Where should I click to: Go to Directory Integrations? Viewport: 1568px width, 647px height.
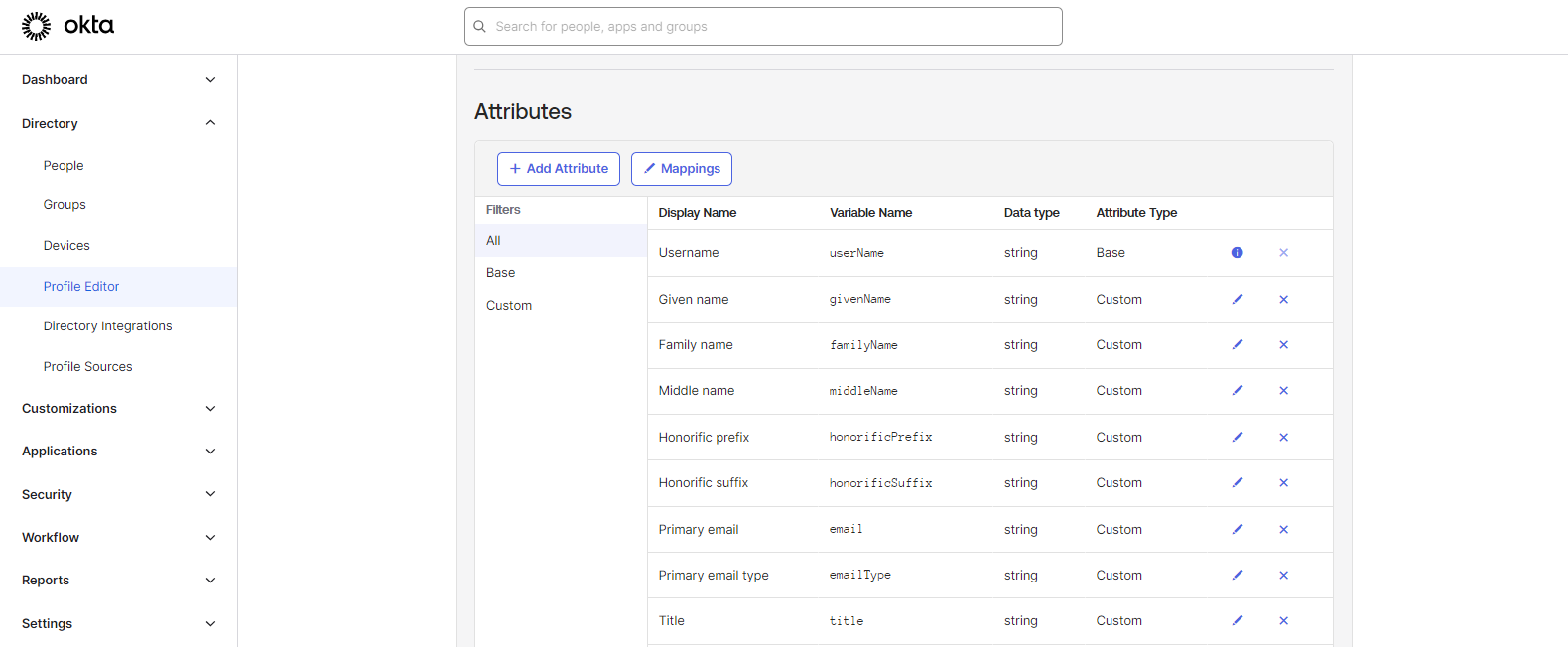pyautogui.click(x=107, y=326)
